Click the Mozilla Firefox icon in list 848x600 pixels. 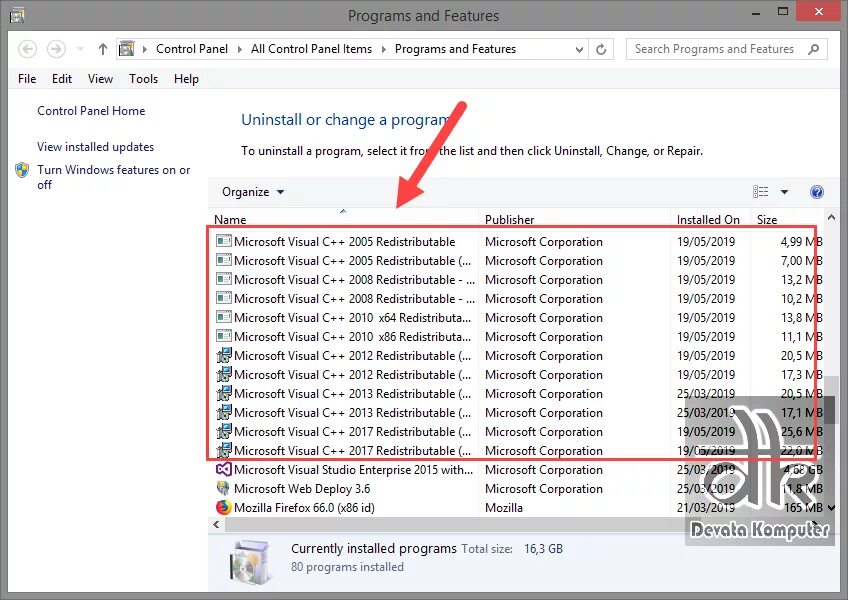tap(223, 507)
